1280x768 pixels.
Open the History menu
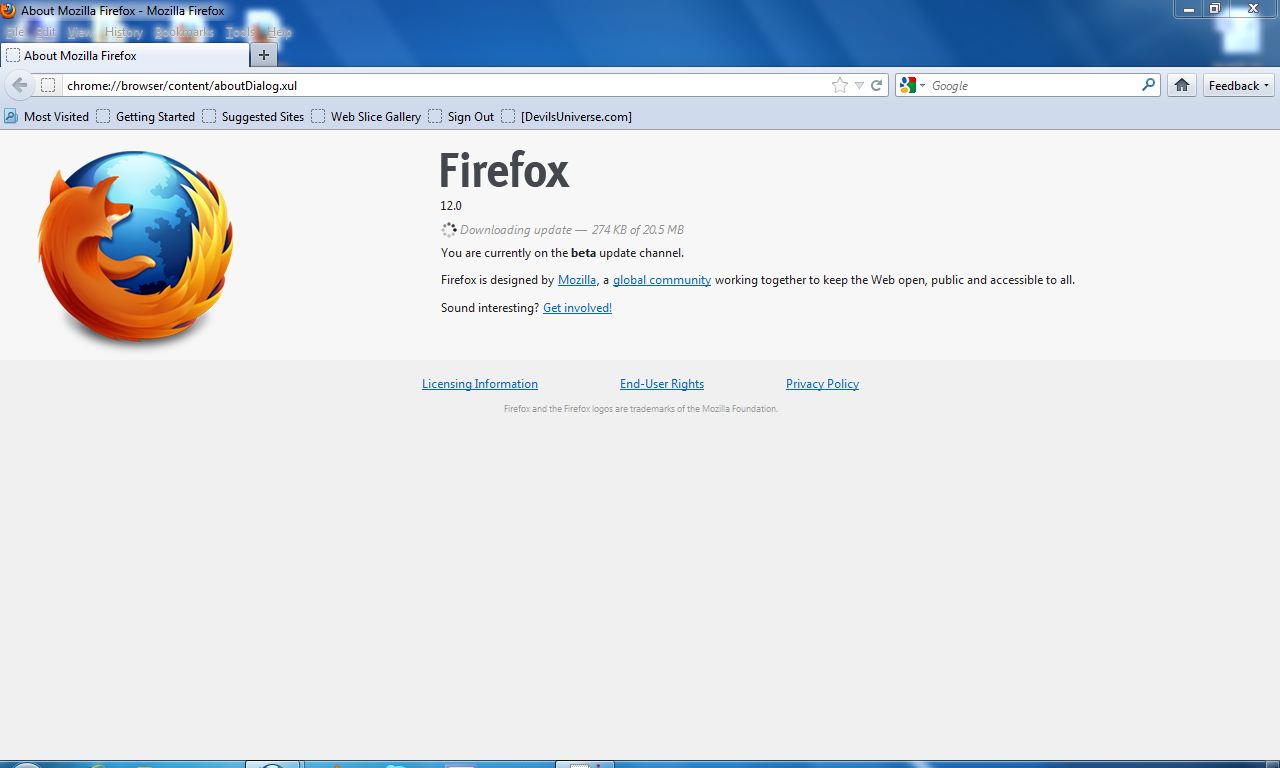pos(124,32)
